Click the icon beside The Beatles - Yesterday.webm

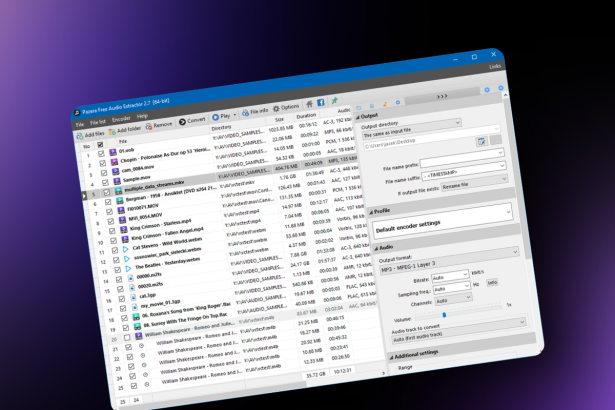tap(128, 269)
